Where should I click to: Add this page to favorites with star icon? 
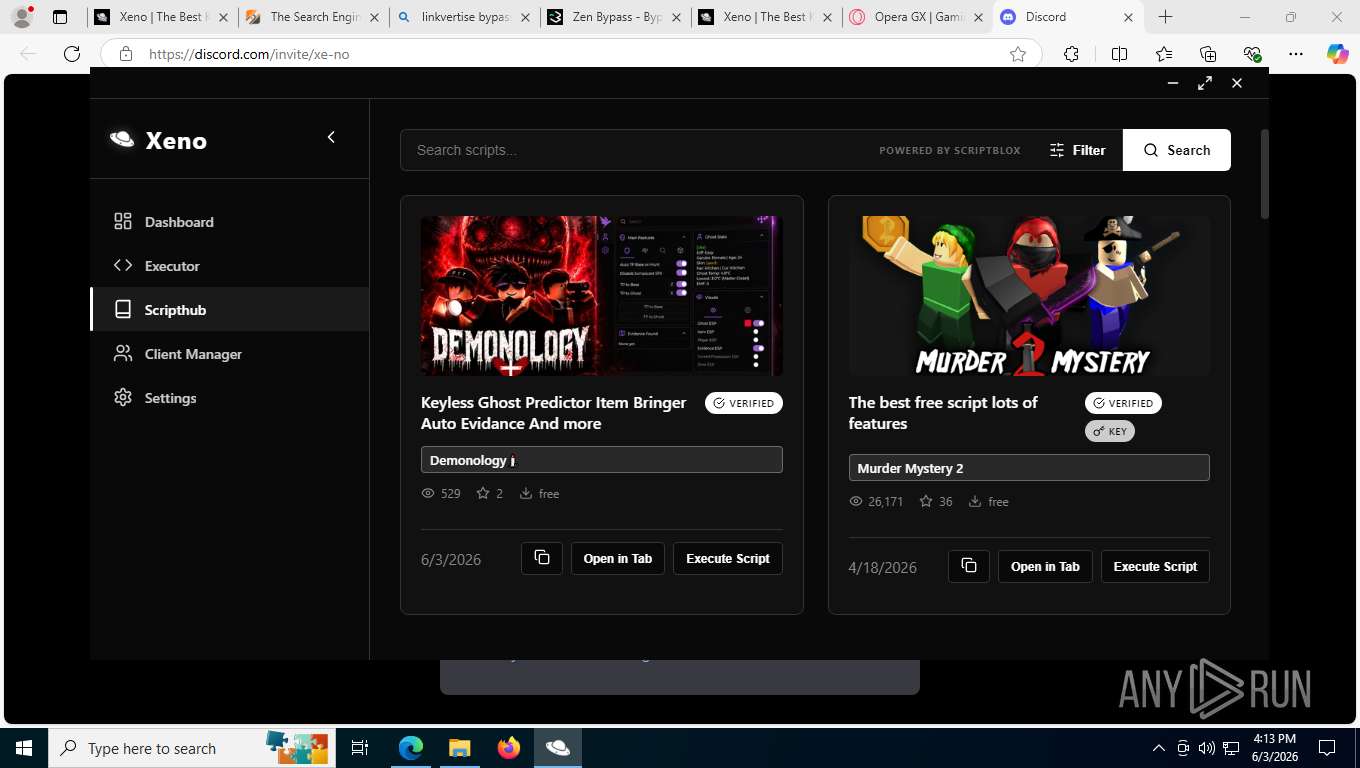point(1018,54)
